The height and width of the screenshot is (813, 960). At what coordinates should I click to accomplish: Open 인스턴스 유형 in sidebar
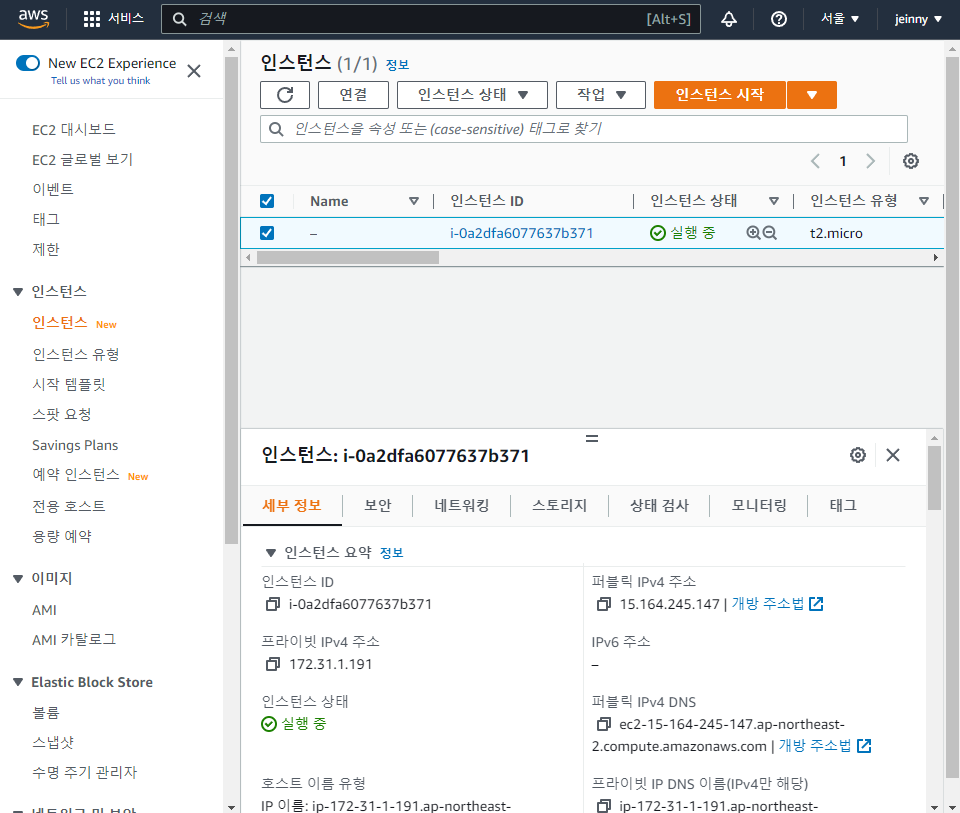pos(76,354)
